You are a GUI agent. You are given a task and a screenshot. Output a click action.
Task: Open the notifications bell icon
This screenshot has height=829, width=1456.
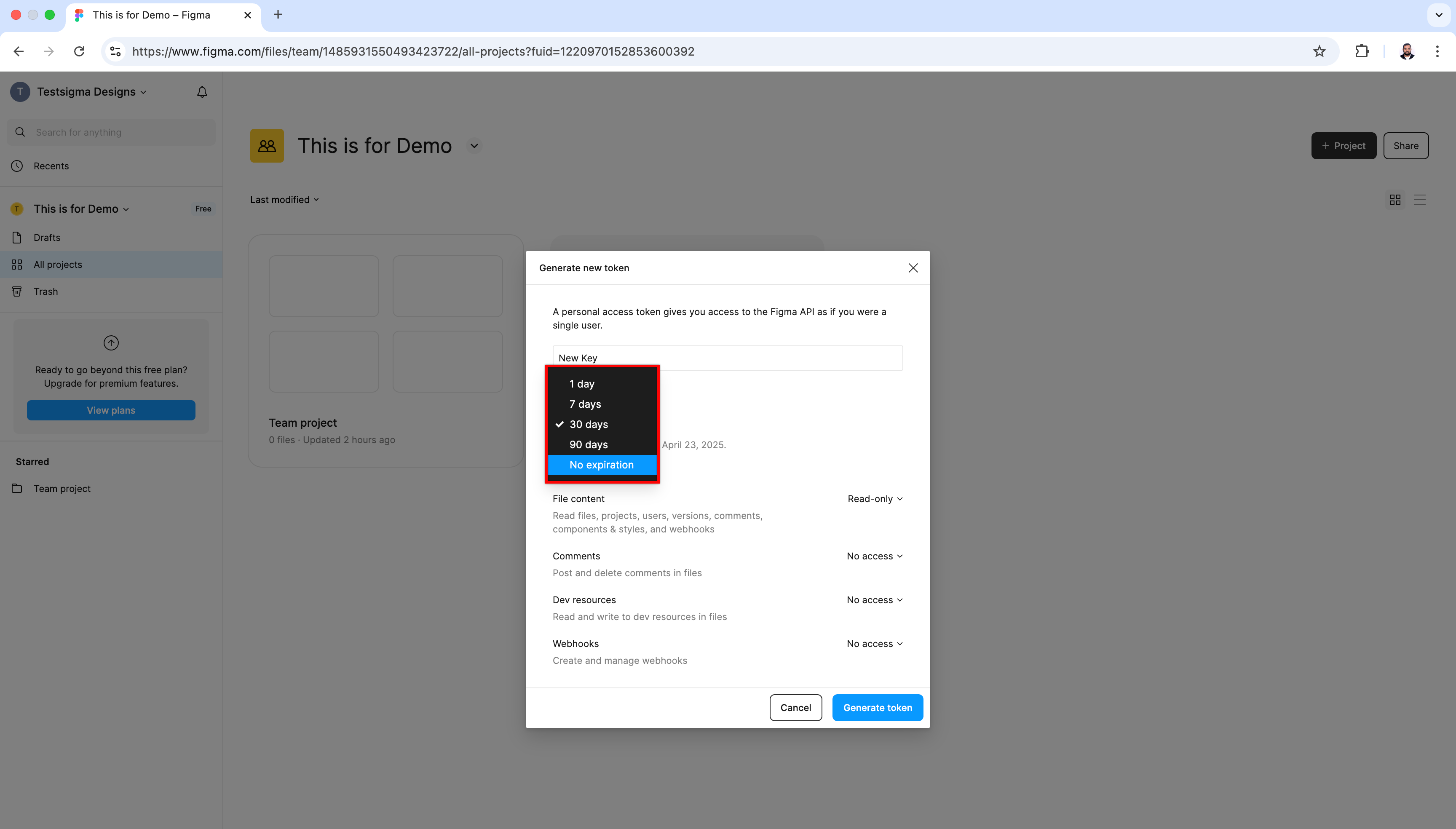(x=201, y=92)
